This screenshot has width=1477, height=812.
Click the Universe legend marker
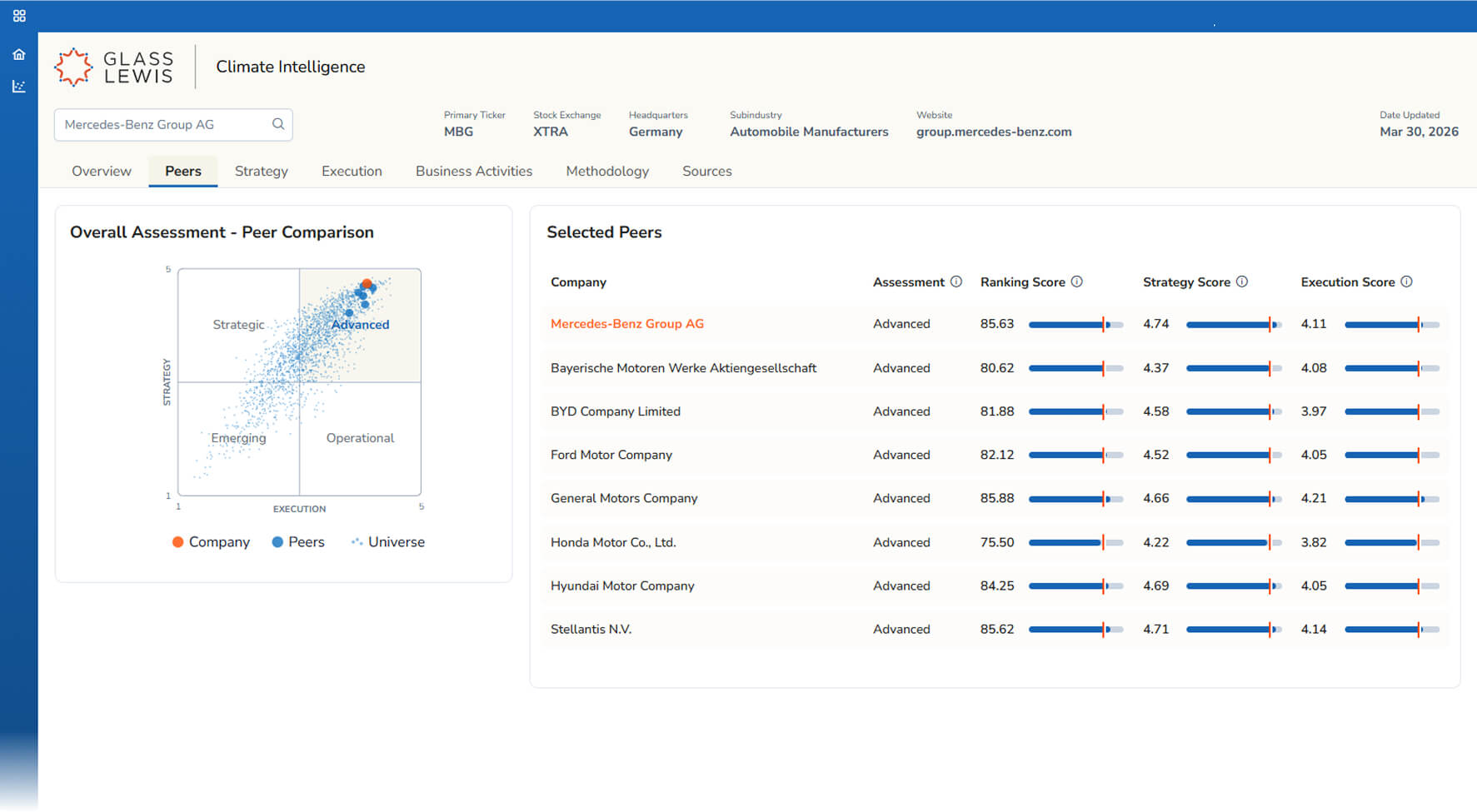pos(357,542)
